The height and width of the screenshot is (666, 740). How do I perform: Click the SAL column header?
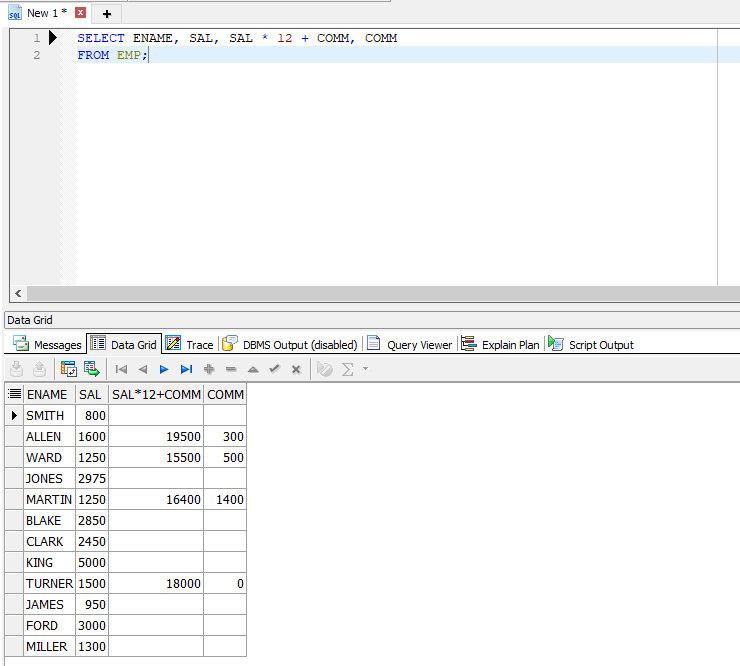92,394
